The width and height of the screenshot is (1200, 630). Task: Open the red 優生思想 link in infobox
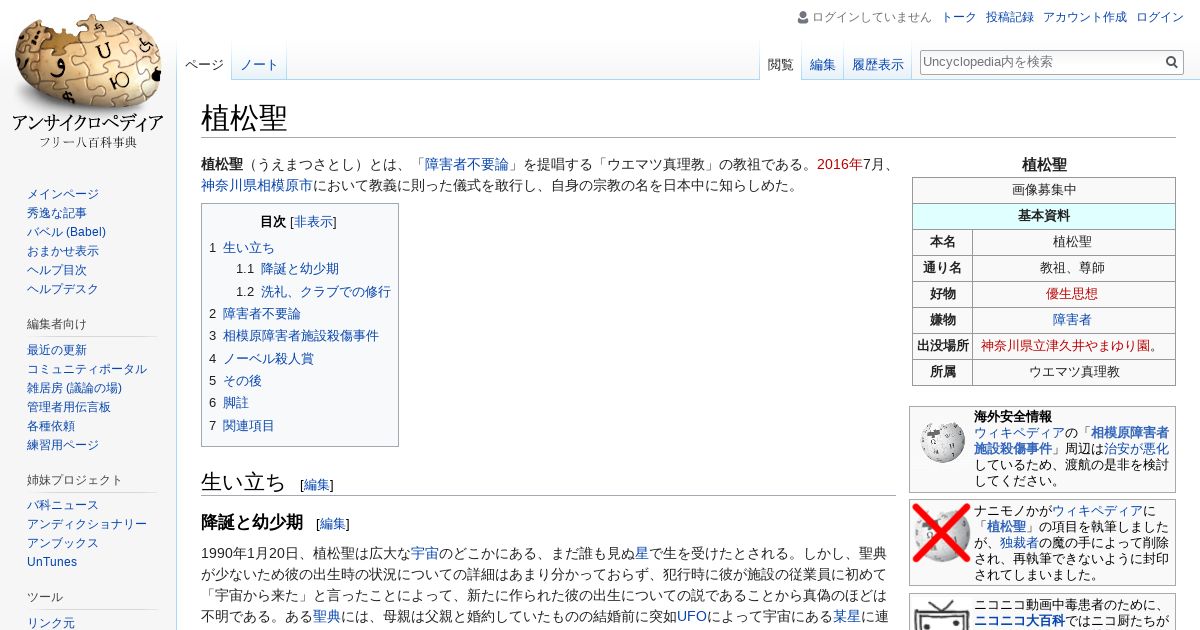[1072, 294]
